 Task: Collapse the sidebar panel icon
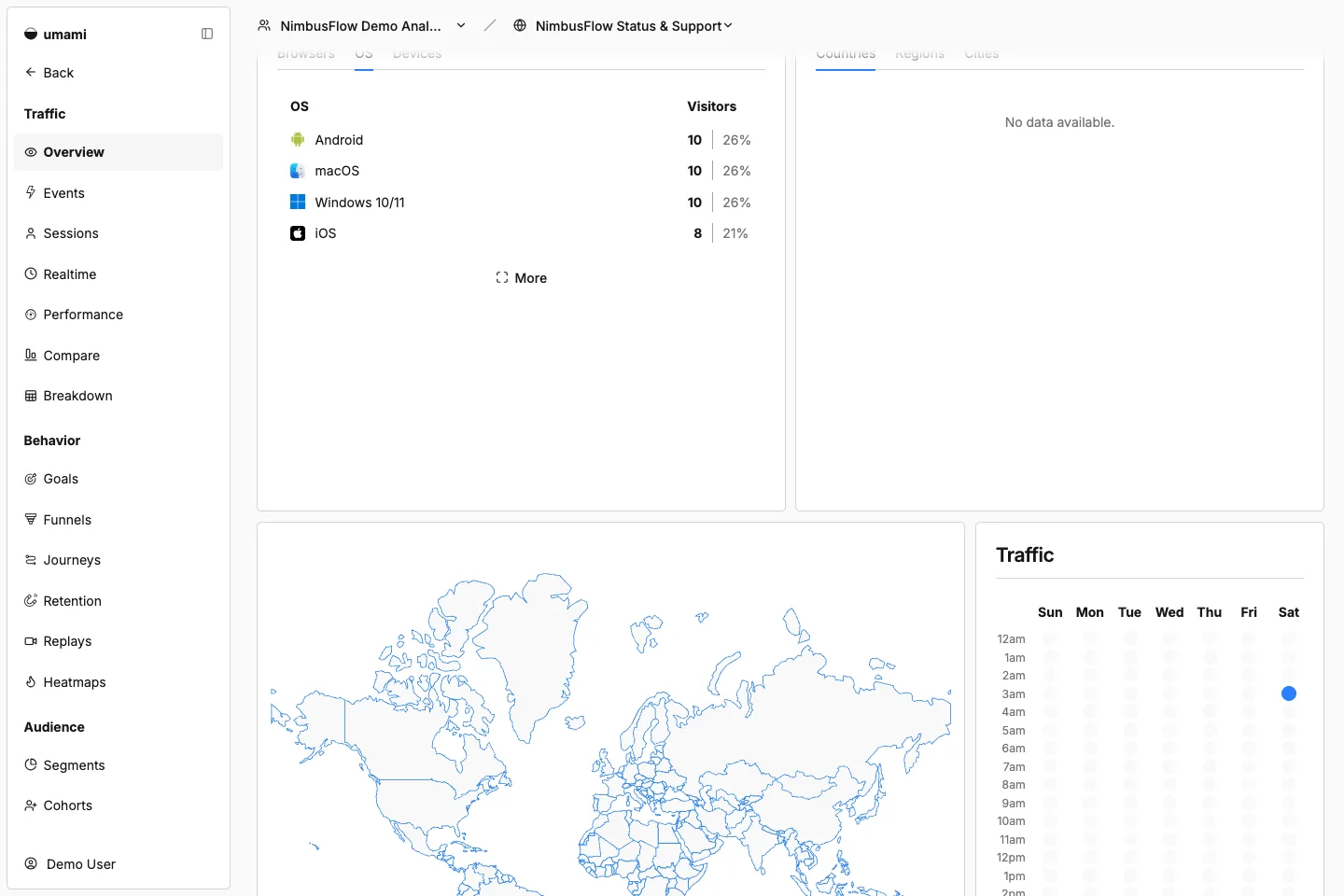[x=207, y=34]
